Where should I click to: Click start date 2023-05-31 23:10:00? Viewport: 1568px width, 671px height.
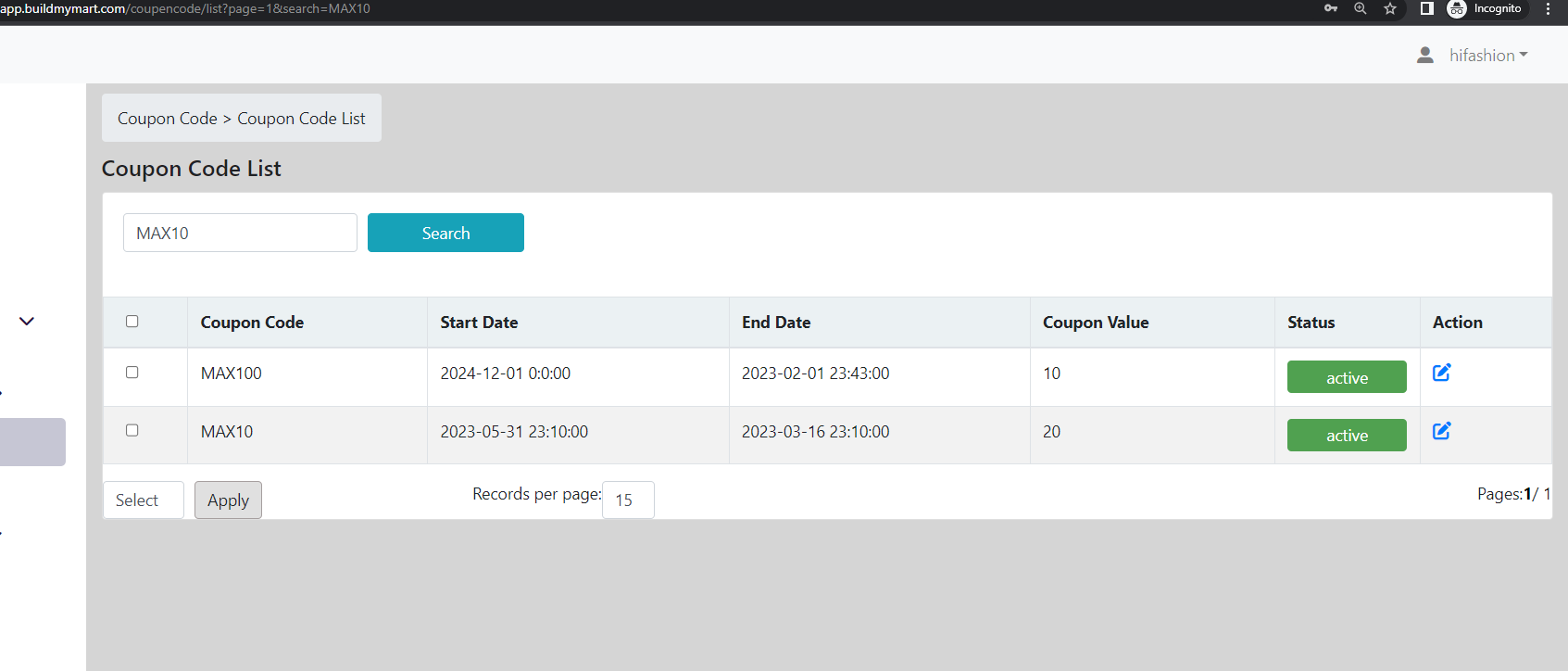pyautogui.click(x=514, y=432)
